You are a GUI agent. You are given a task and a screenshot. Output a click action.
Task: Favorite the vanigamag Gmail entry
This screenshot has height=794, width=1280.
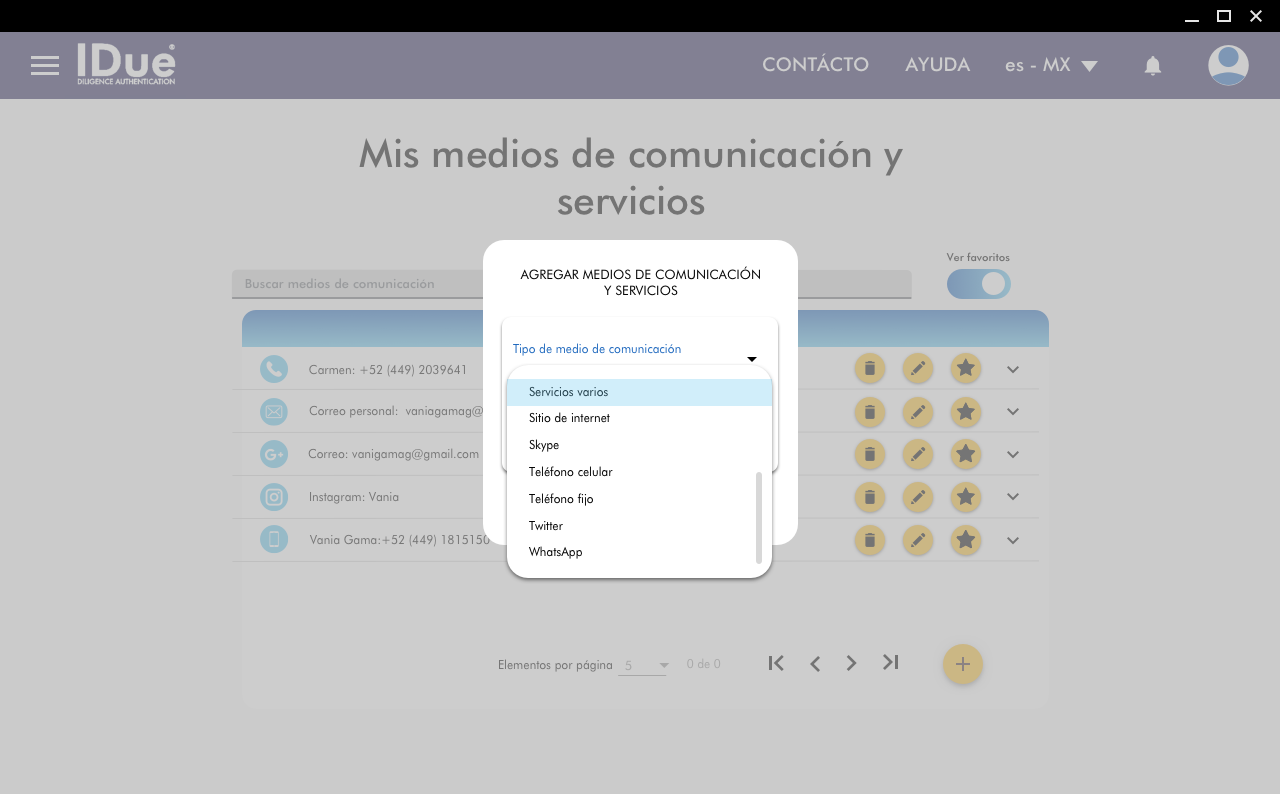click(964, 454)
